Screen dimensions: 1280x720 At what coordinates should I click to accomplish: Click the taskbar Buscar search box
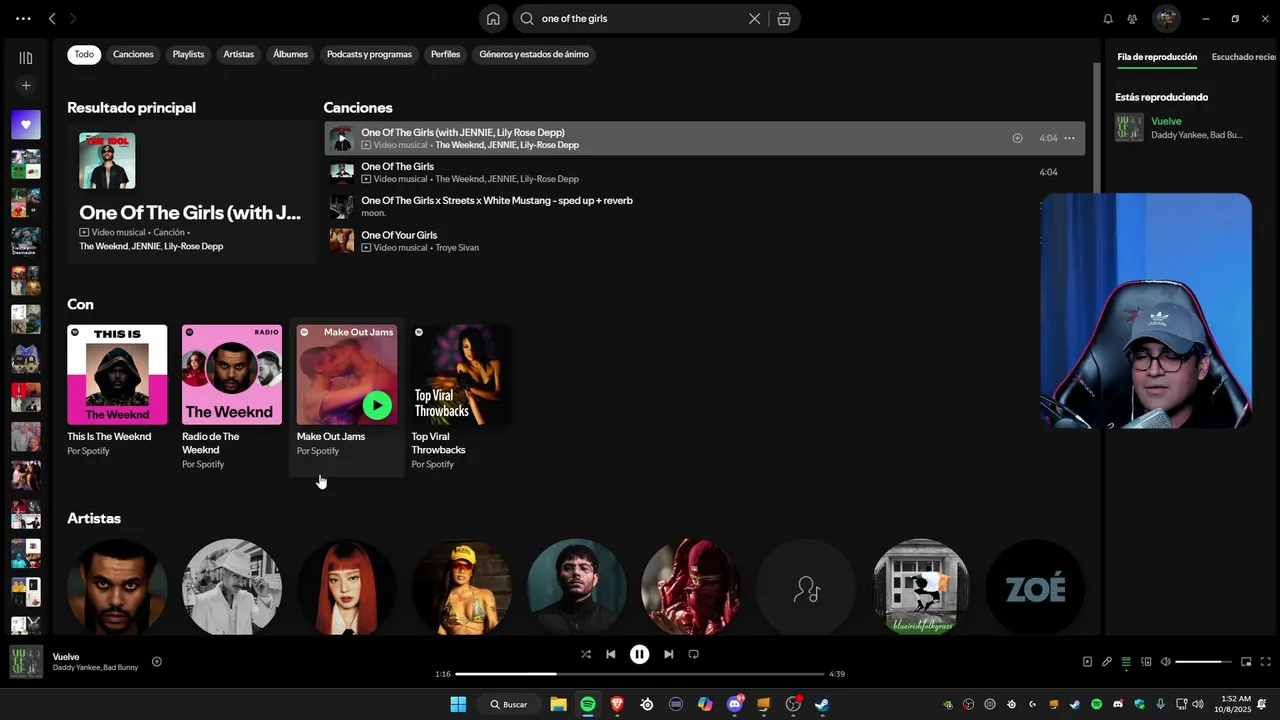pyautogui.click(x=508, y=704)
